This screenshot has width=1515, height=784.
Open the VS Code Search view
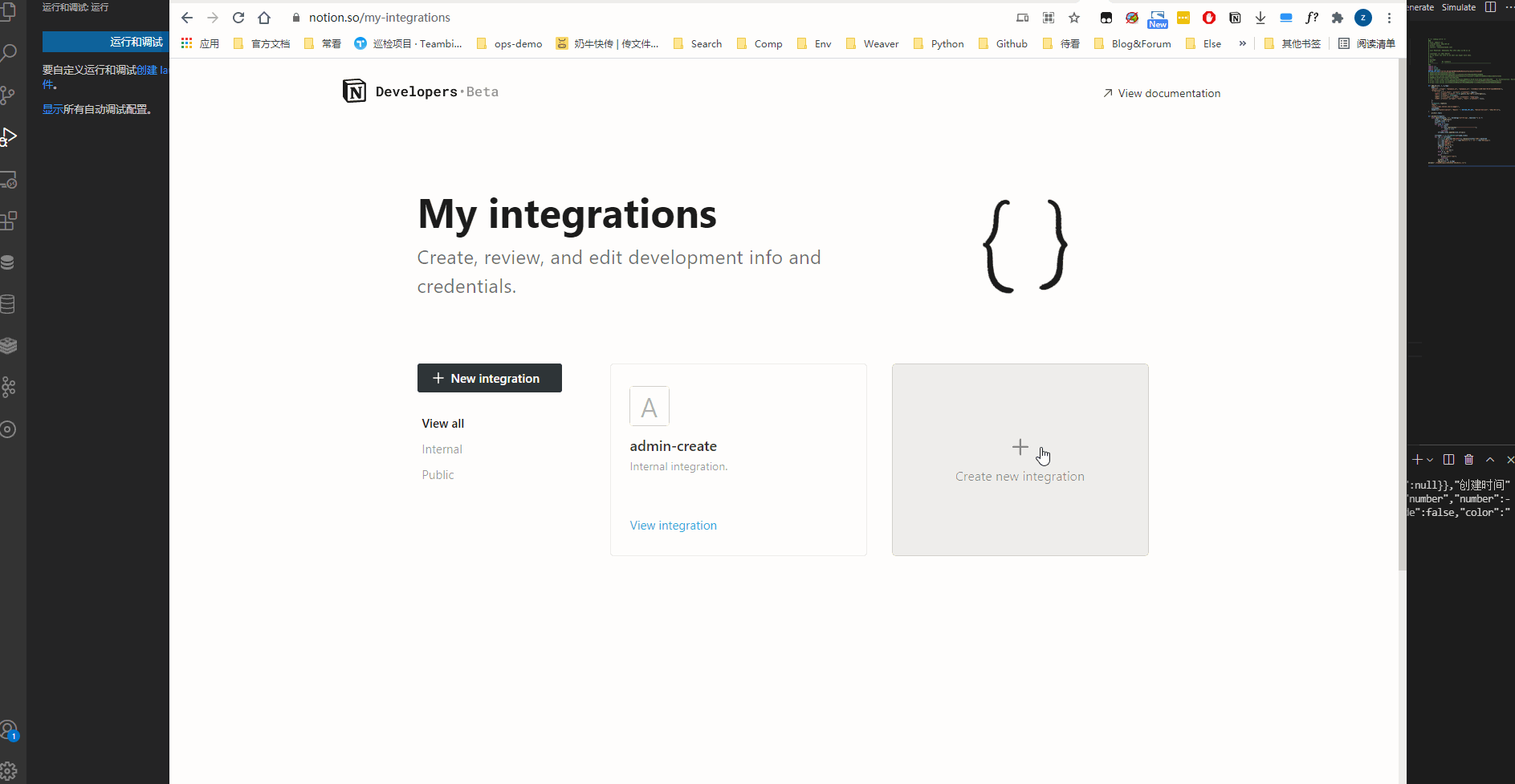9,54
